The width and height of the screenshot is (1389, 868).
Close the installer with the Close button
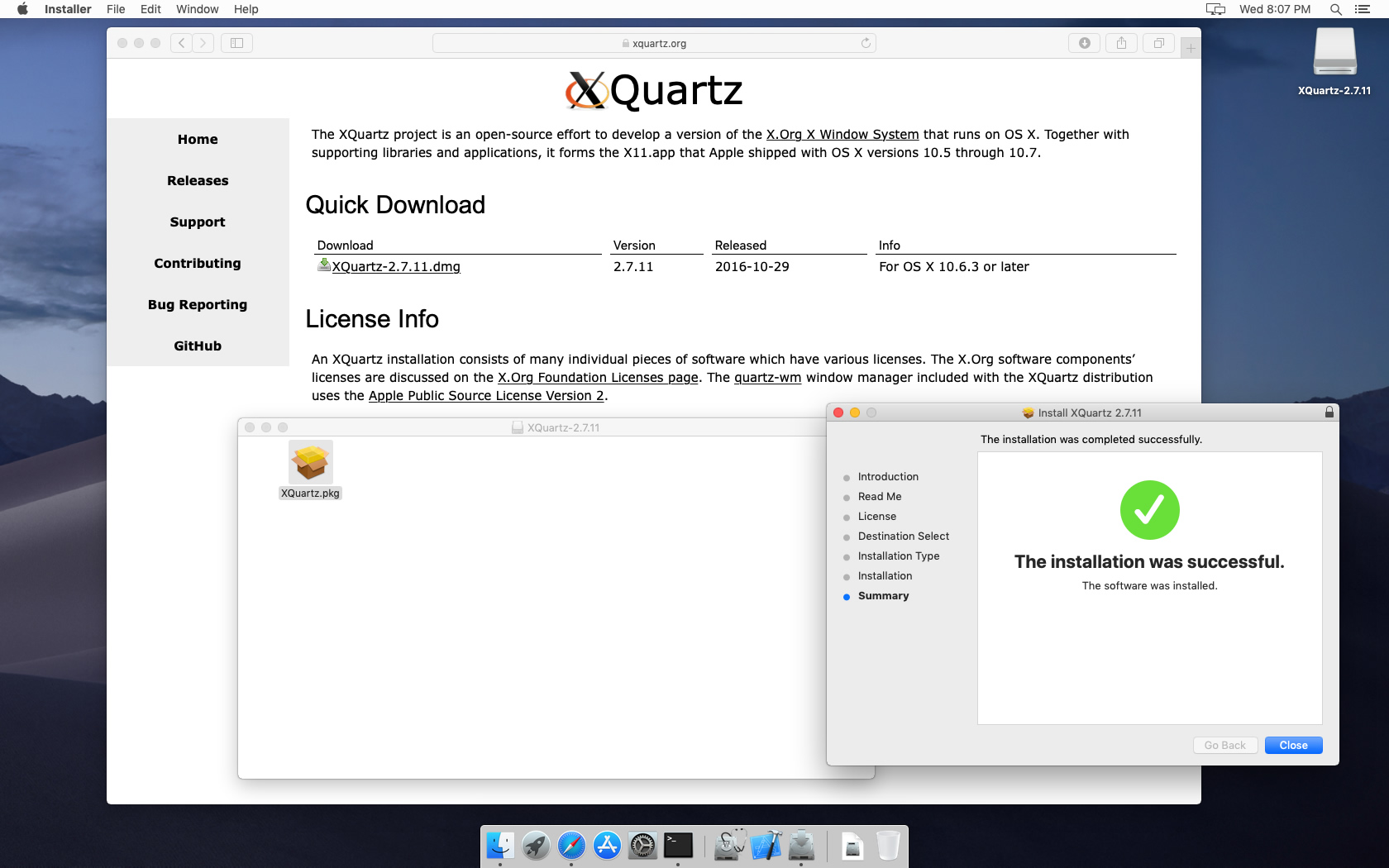pos(1293,746)
